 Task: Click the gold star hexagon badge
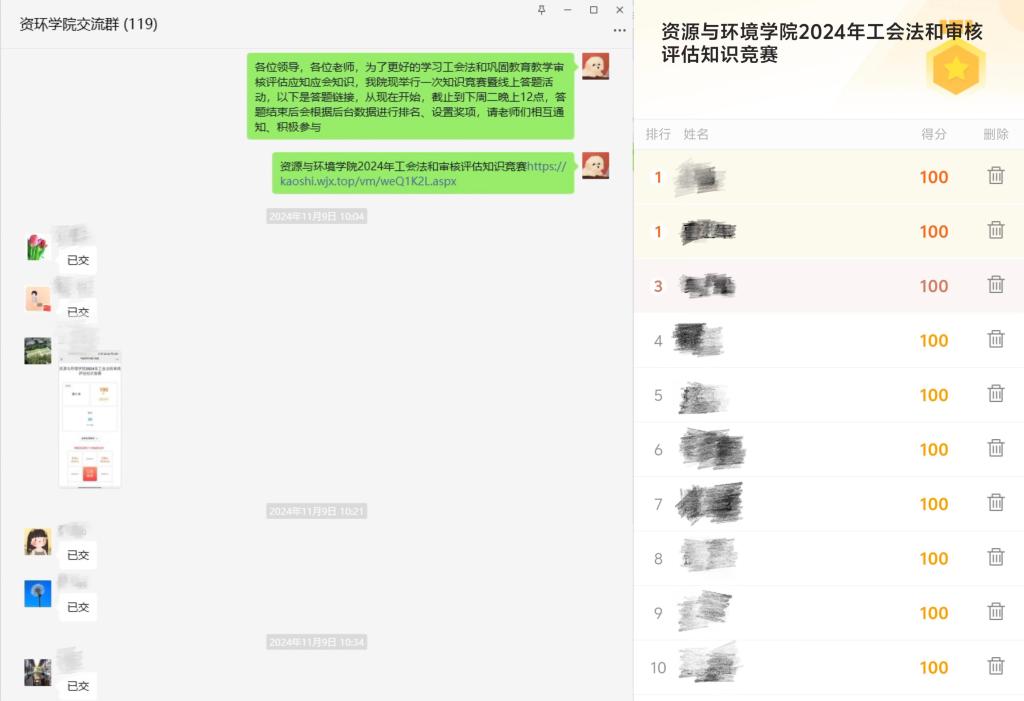[x=955, y=68]
